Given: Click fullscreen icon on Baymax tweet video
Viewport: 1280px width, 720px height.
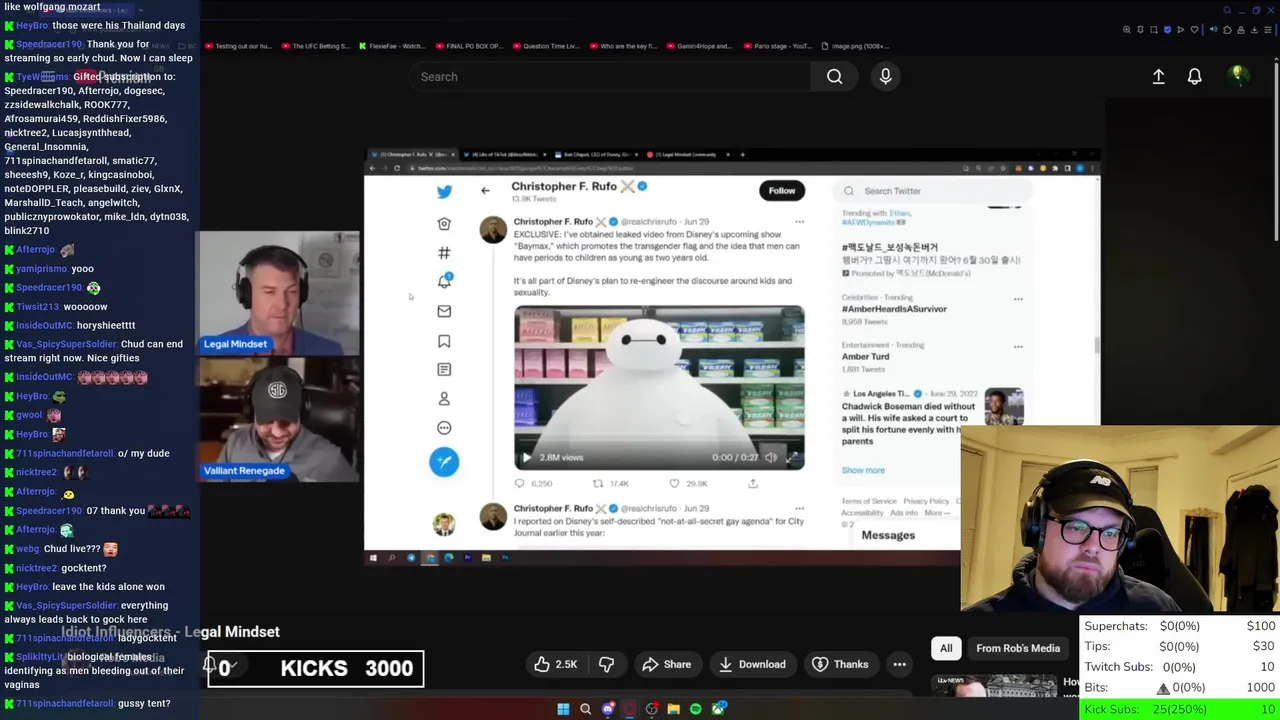Looking at the screenshot, I should click(x=791, y=457).
